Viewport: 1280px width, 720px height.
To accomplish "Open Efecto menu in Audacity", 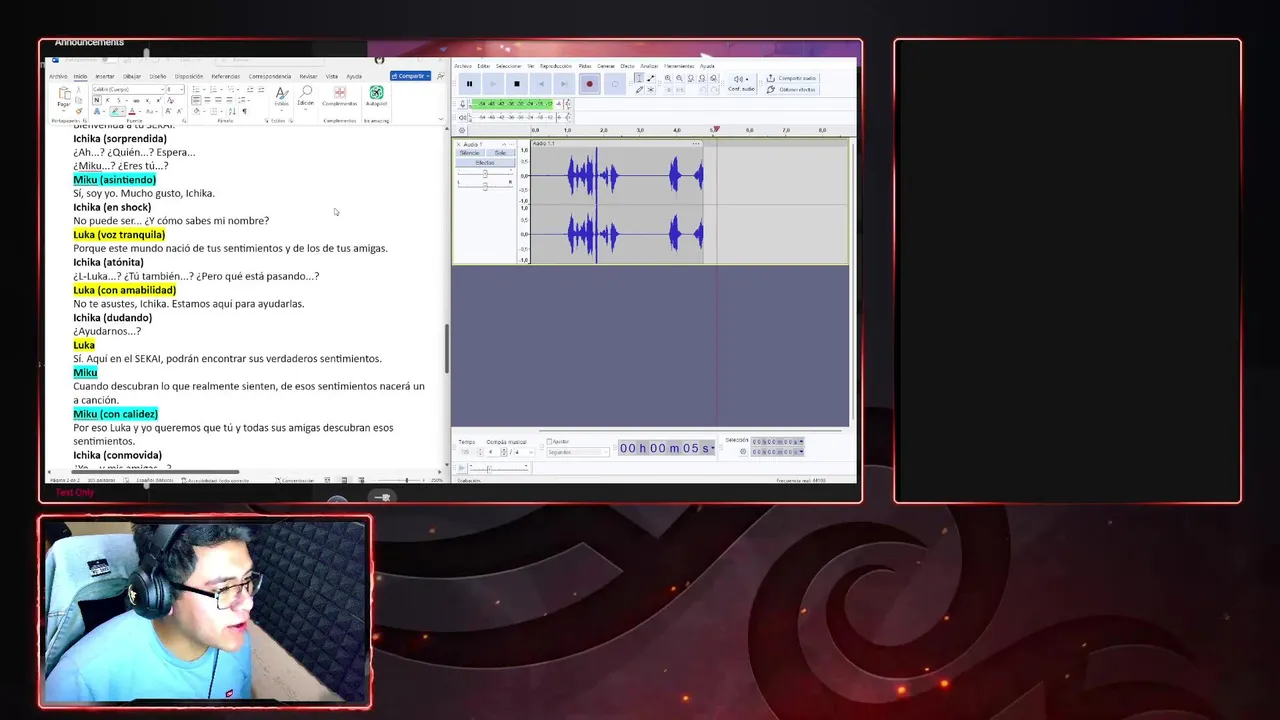I will coord(627,66).
